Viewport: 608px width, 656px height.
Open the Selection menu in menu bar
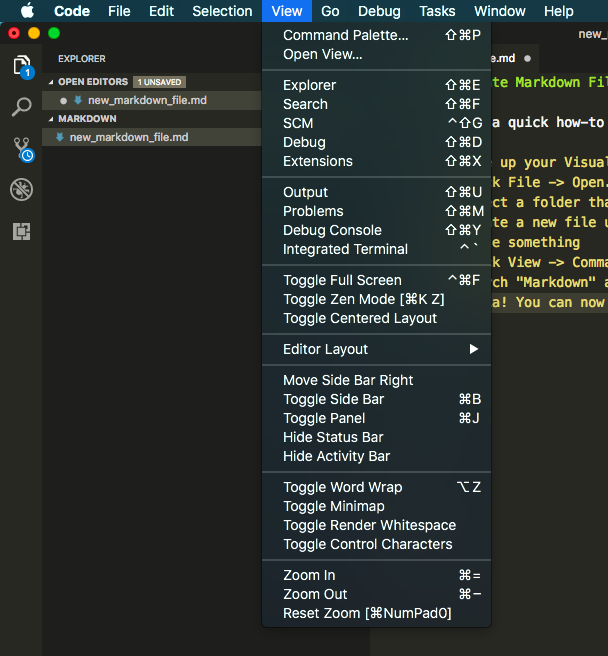coord(222,11)
